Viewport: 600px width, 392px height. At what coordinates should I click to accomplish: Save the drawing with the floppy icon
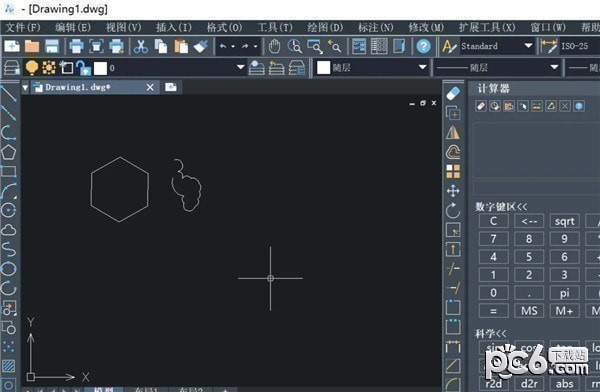[52, 46]
